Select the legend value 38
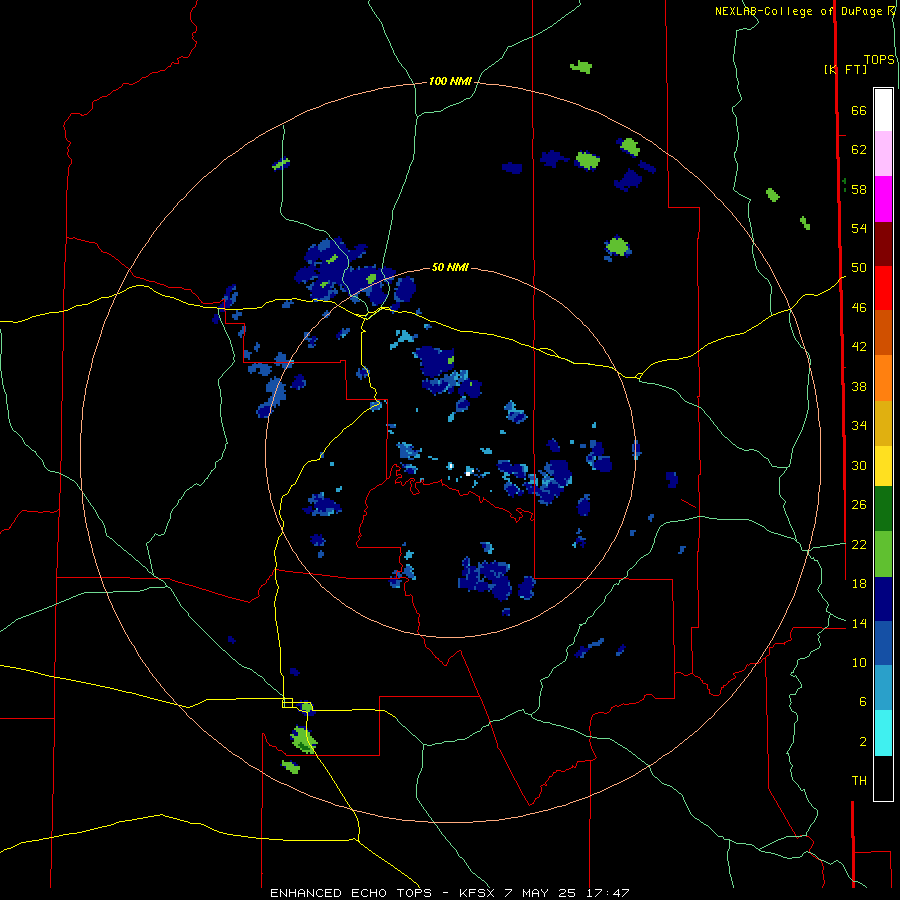The height and width of the screenshot is (900, 900). click(859, 386)
